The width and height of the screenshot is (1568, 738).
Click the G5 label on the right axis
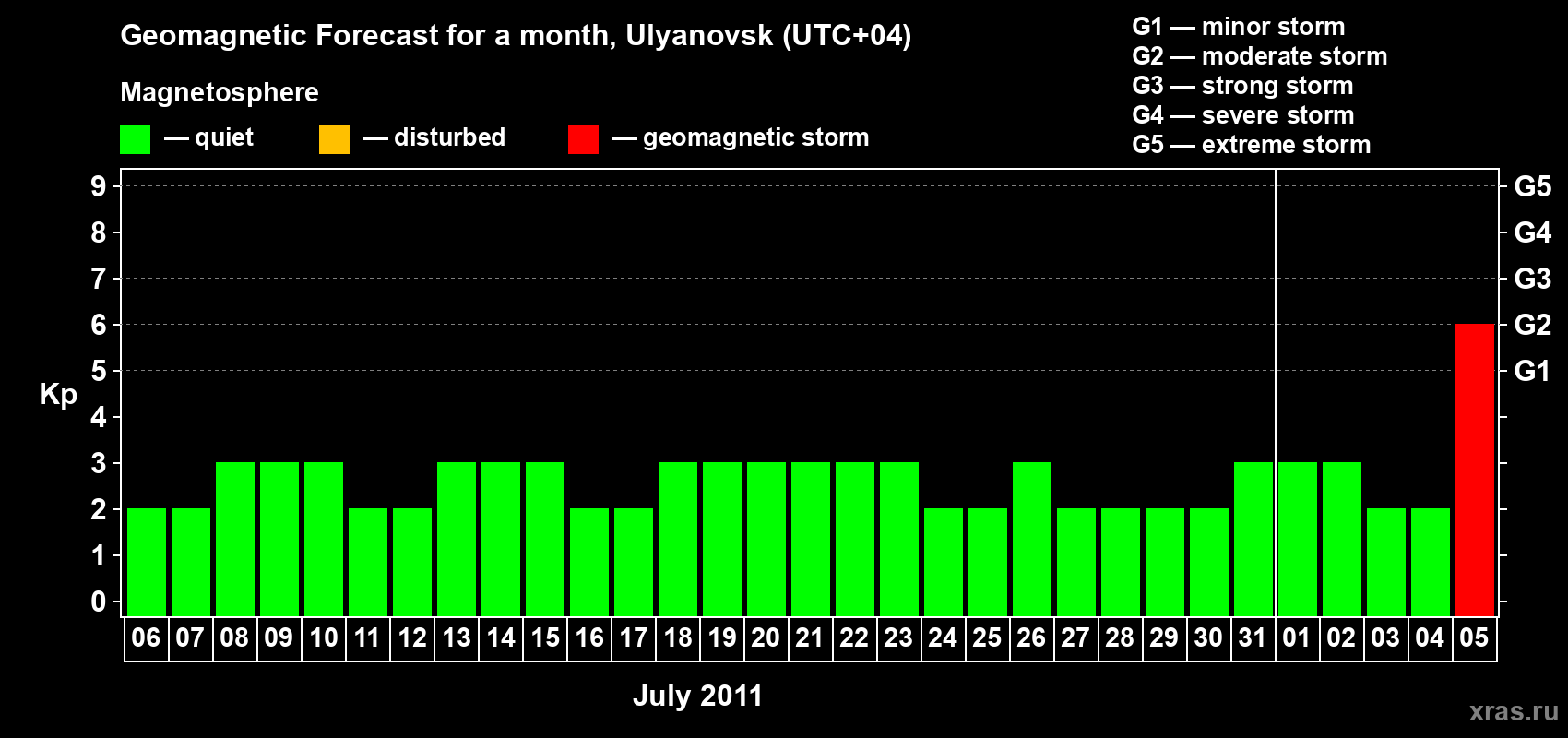tap(1532, 186)
